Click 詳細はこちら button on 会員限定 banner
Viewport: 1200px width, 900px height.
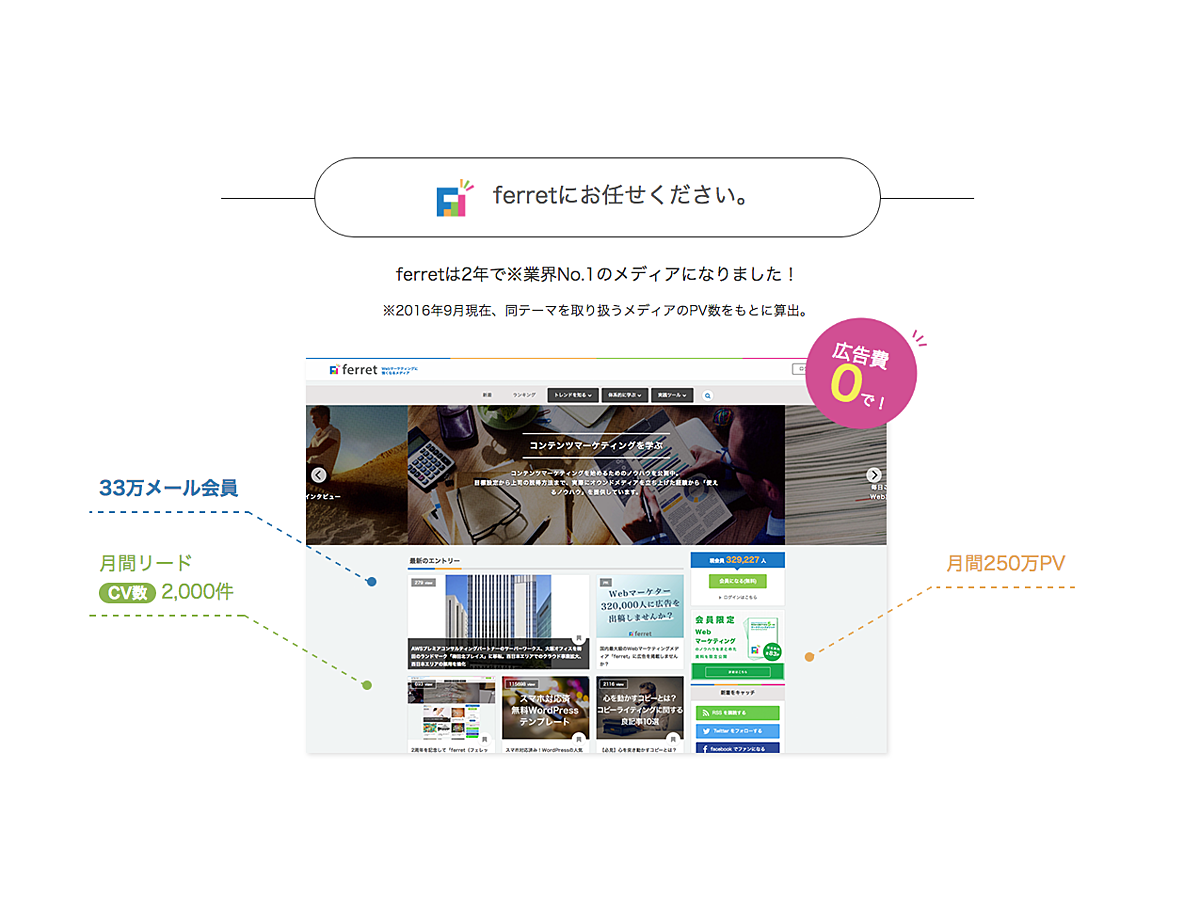click(x=737, y=672)
